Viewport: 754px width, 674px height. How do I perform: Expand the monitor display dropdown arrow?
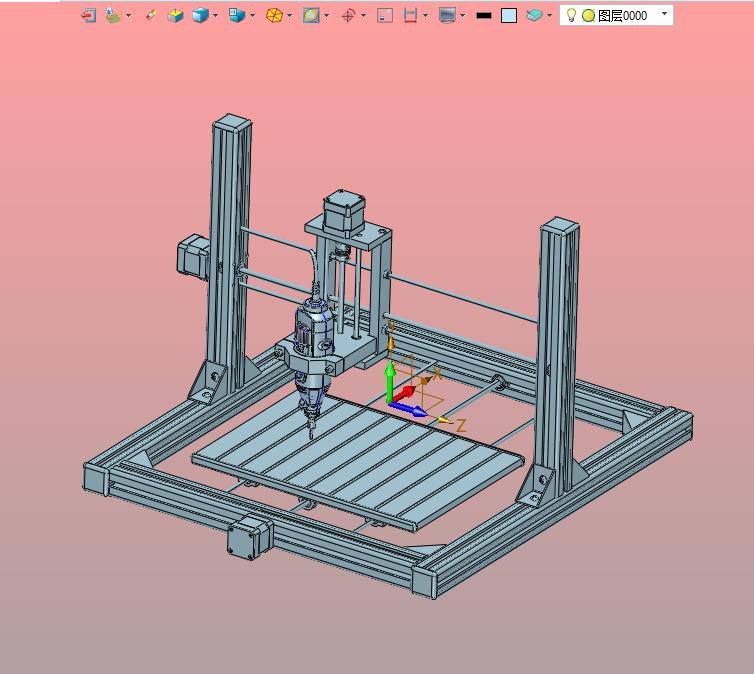463,16
